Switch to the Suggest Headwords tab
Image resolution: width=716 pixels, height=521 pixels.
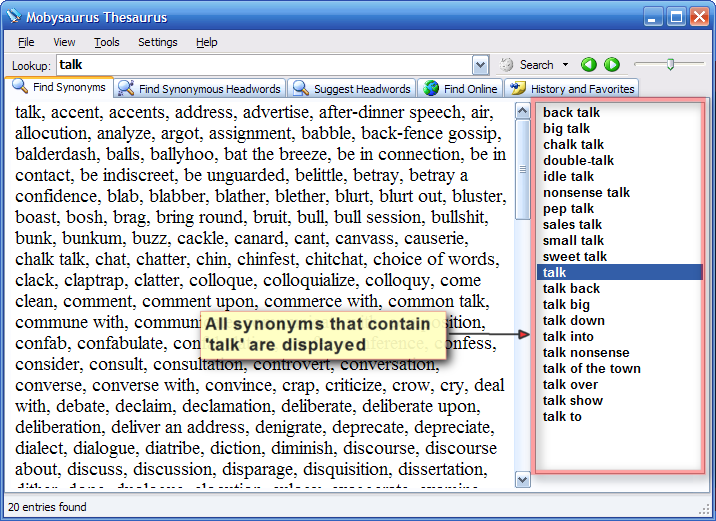(x=352, y=89)
